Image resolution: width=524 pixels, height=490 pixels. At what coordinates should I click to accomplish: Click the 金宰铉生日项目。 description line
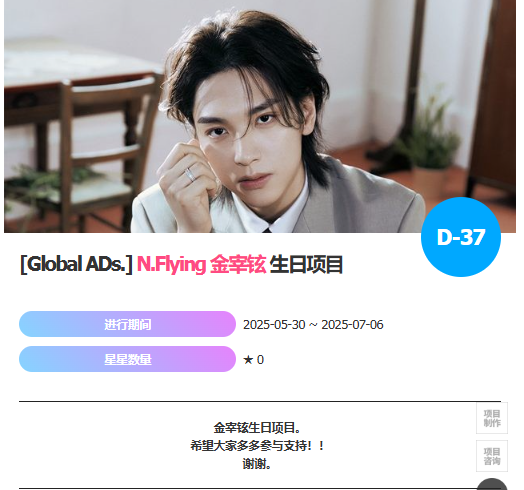point(257,428)
